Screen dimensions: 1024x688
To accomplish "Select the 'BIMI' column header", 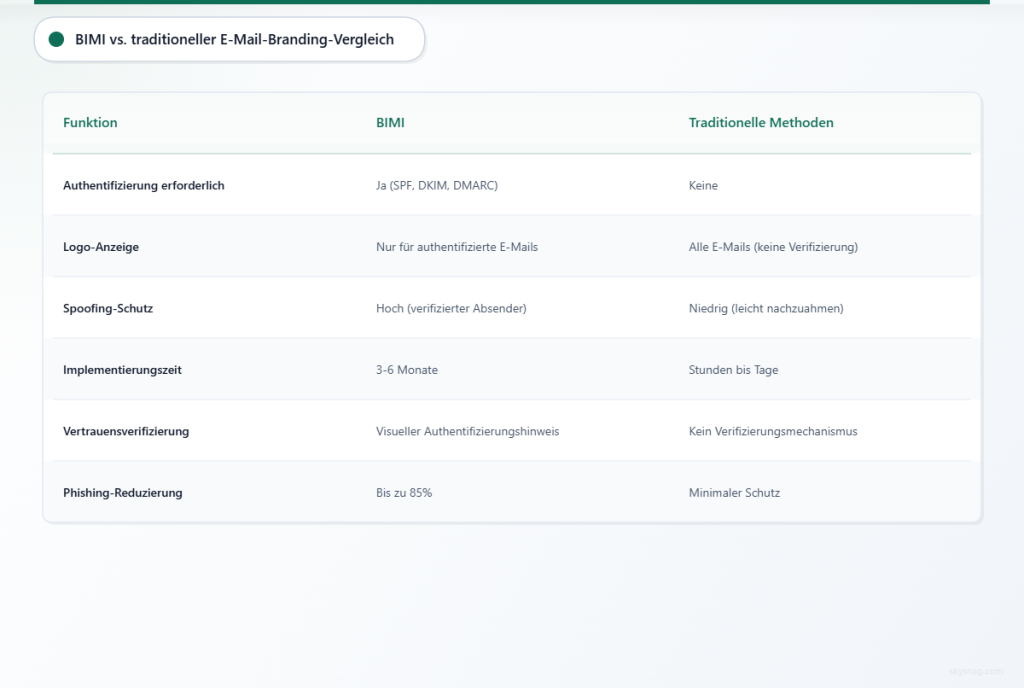I will (390, 123).
